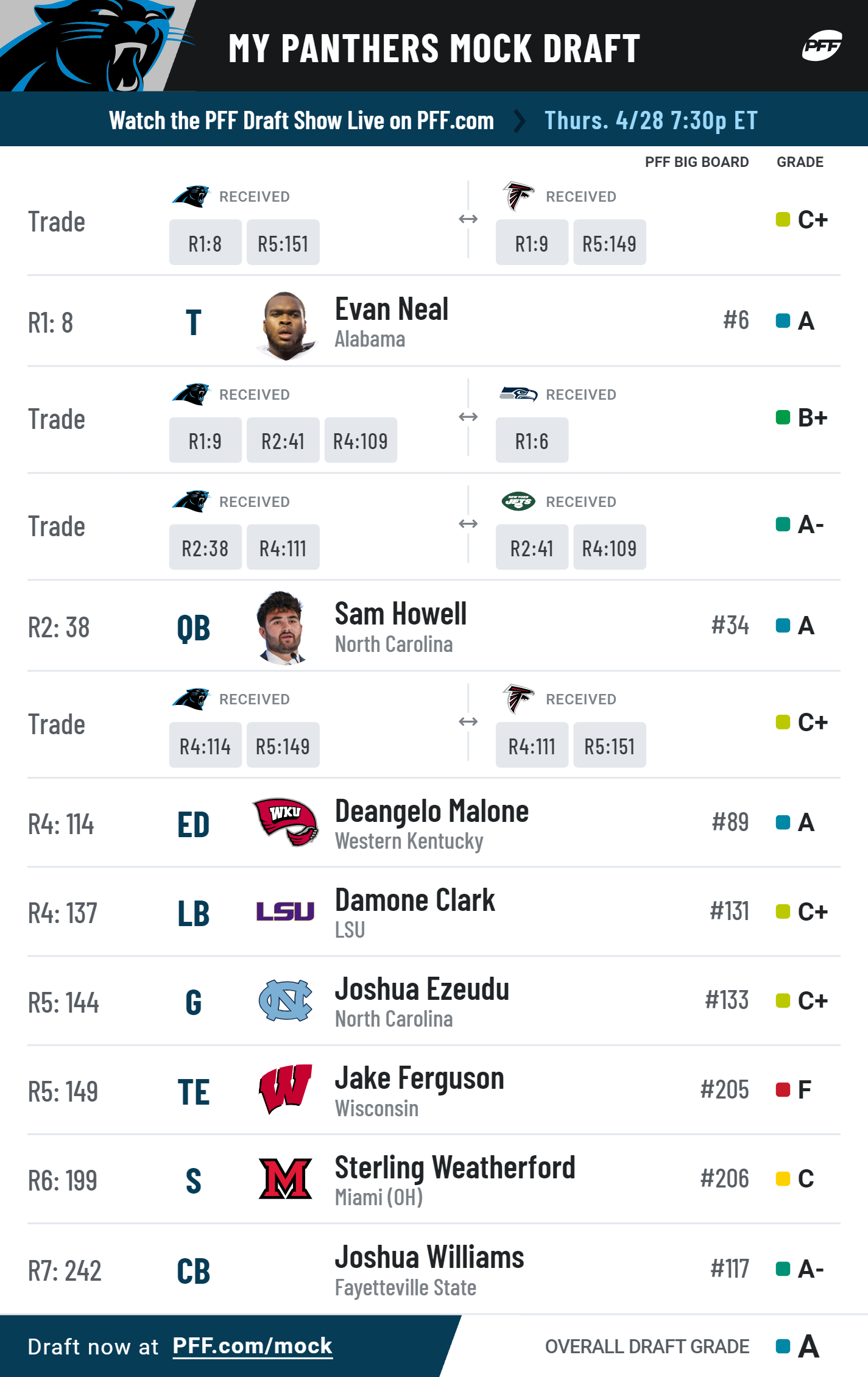Viewport: 868px width, 1377px height.
Task: Click the LSU logo beside Damone Clark
Action: [285, 912]
